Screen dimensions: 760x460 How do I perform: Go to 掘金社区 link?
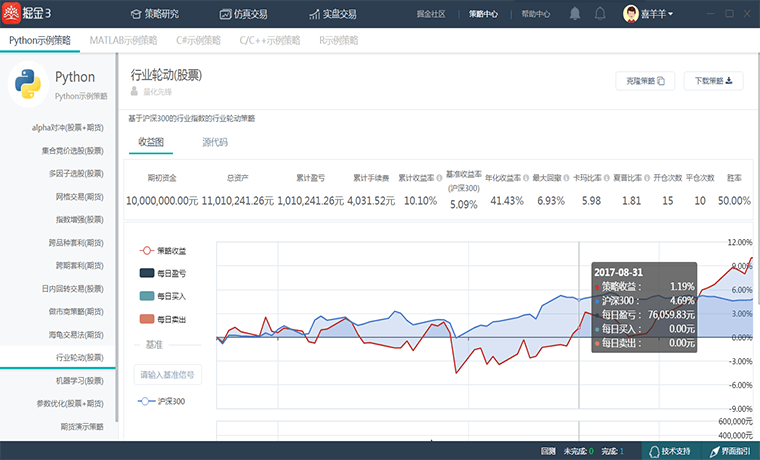coord(431,14)
